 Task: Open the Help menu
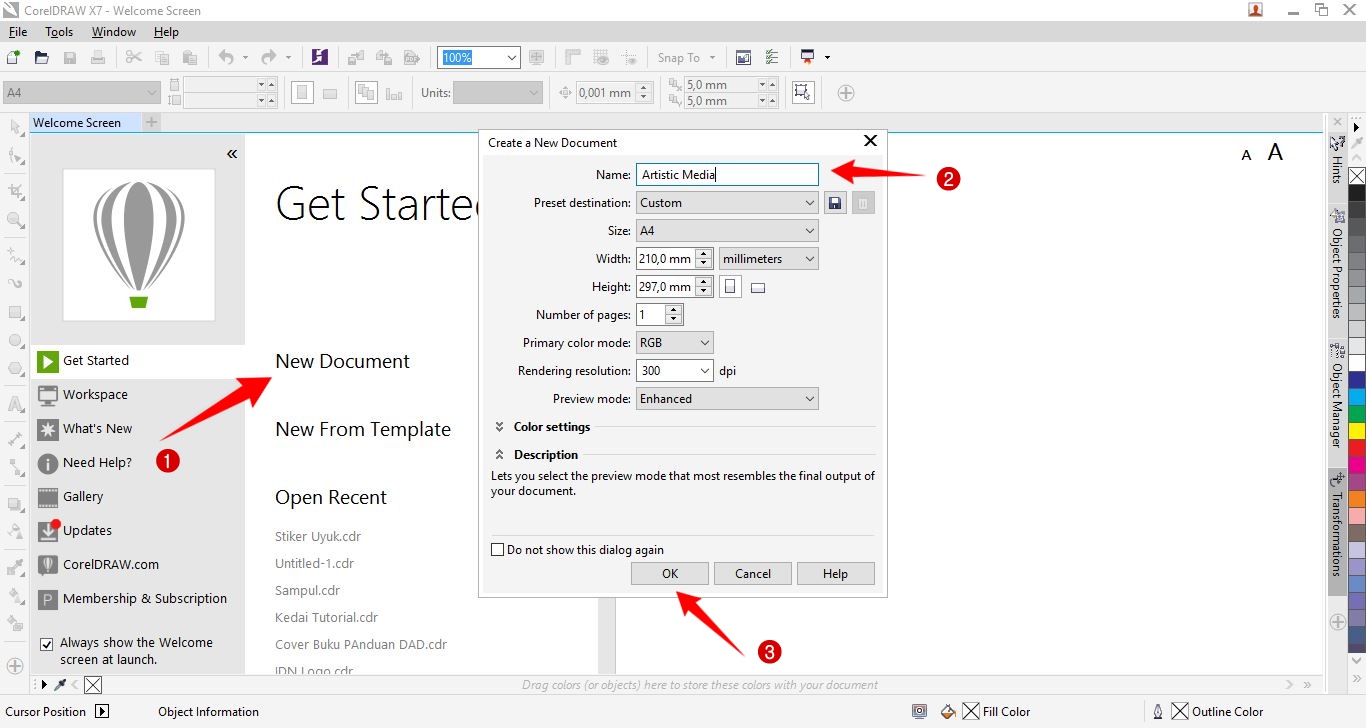(x=166, y=32)
